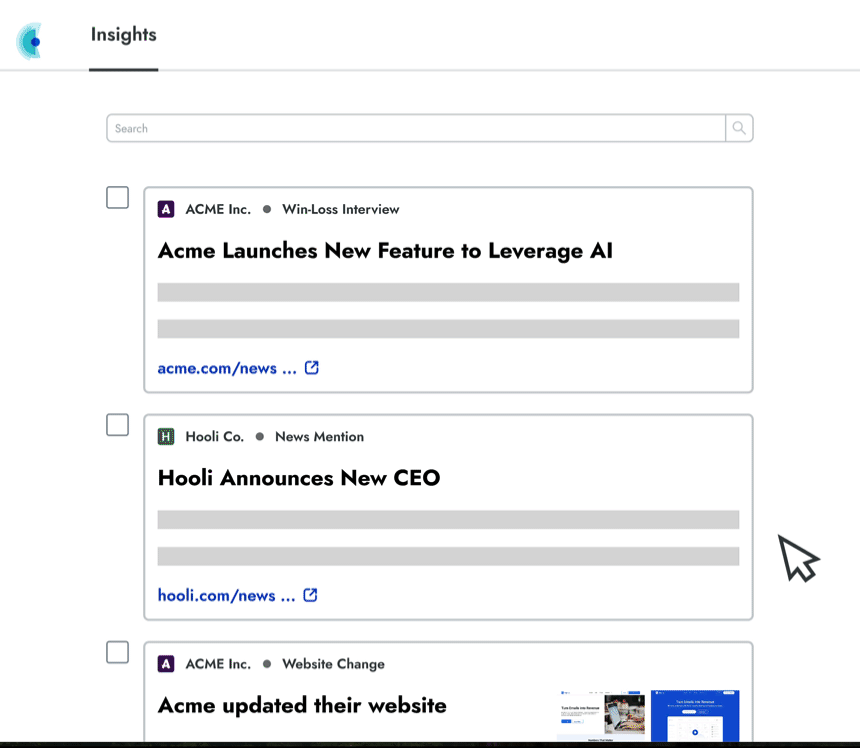Viewport: 860px width, 748px height.
Task: Open the Hooli Announces New CEO headline
Action: pos(299,478)
